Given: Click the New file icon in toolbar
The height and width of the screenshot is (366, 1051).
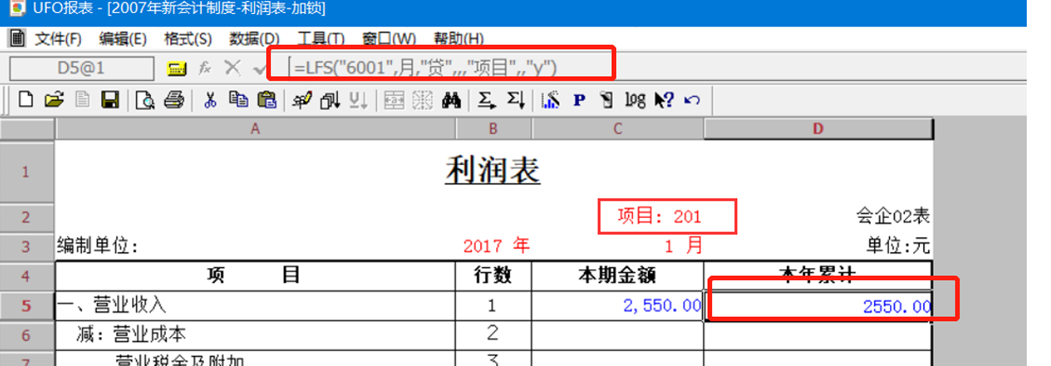Looking at the screenshot, I should (25, 101).
